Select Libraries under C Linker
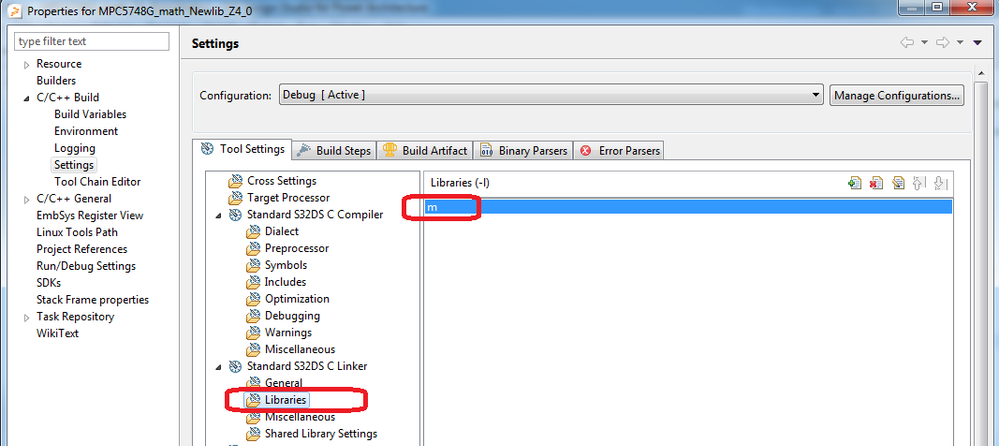The image size is (999, 446). (286, 400)
